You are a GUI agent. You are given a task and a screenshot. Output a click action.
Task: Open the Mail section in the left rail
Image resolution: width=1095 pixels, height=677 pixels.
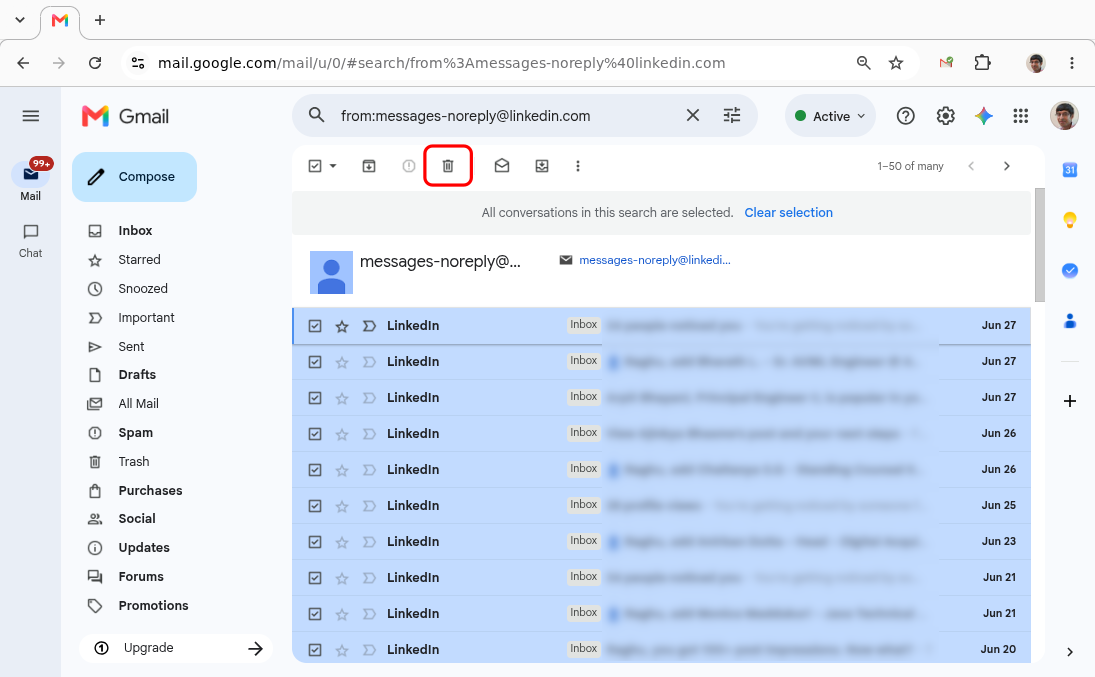(31, 181)
